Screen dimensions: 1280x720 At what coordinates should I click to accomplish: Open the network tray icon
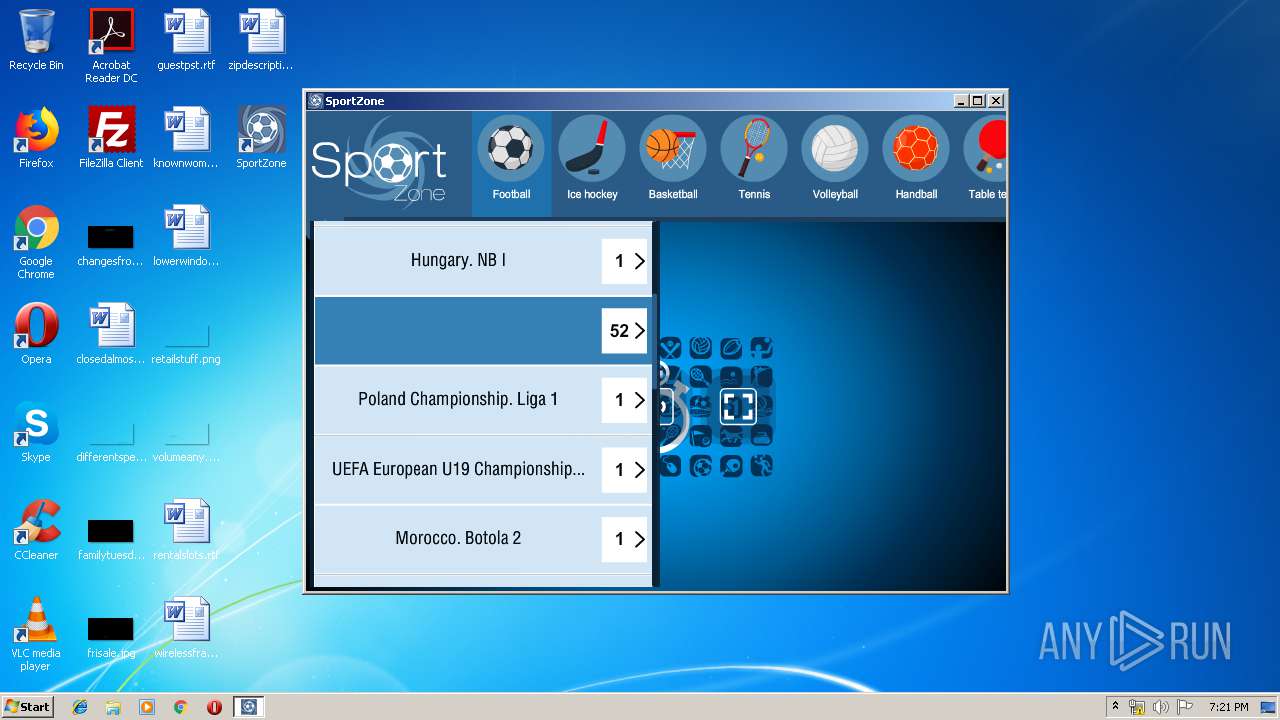1137,707
